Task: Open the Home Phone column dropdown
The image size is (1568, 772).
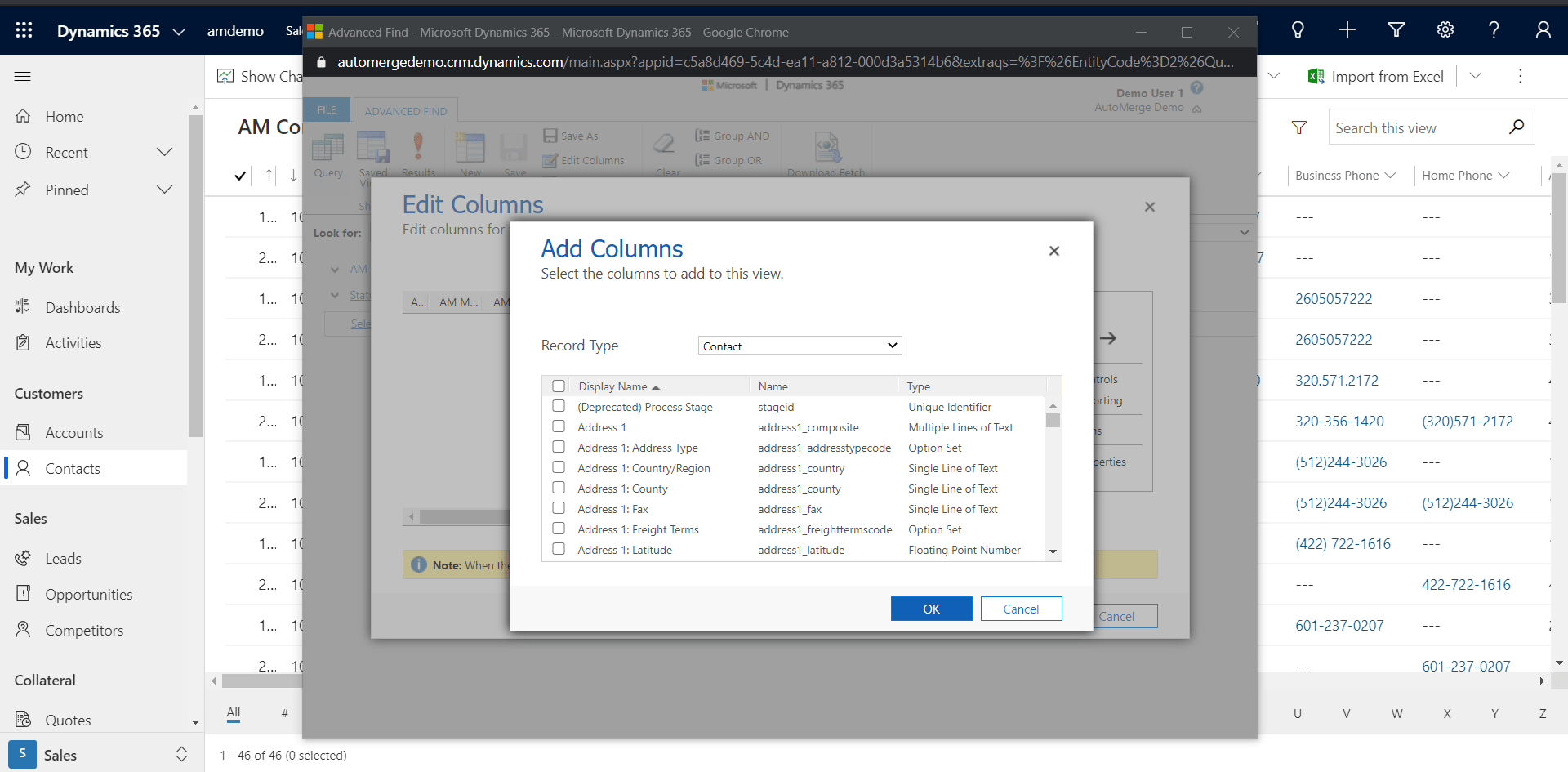Action: pos(1504,176)
